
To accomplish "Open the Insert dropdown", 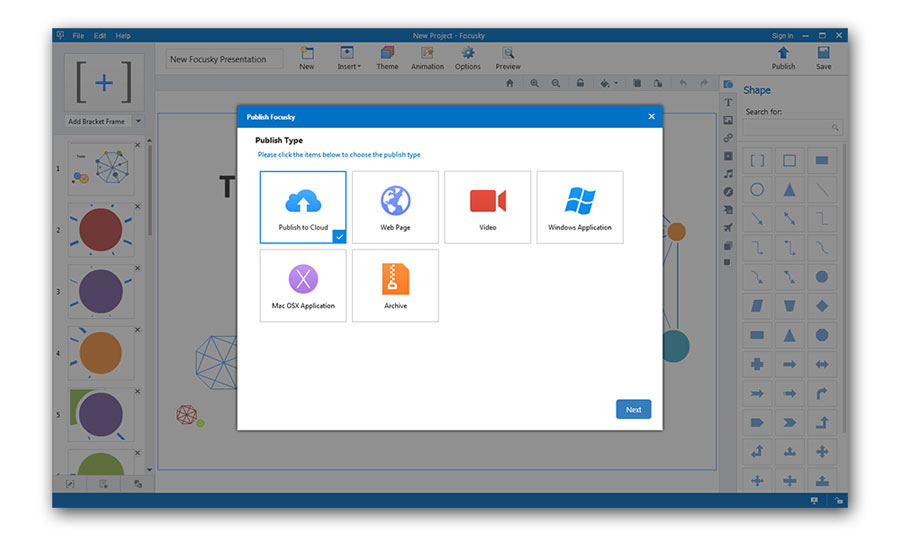I will click(x=348, y=58).
